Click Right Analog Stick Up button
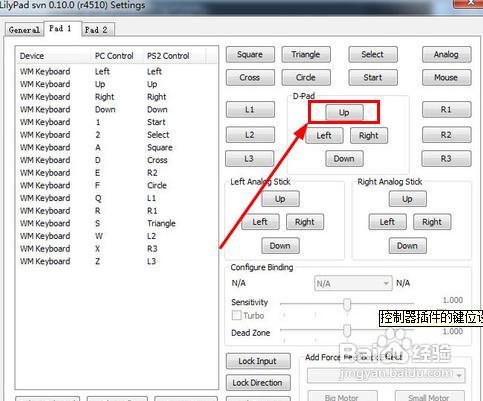This screenshot has width=483, height=401. click(407, 199)
